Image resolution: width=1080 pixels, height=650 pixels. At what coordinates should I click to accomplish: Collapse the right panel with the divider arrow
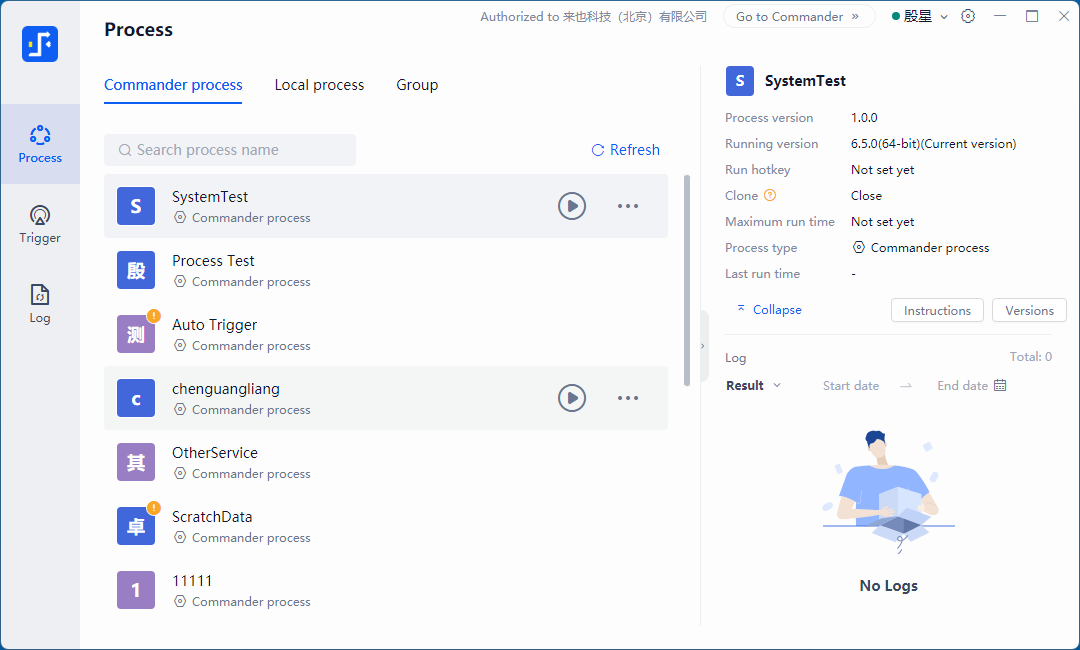click(702, 346)
